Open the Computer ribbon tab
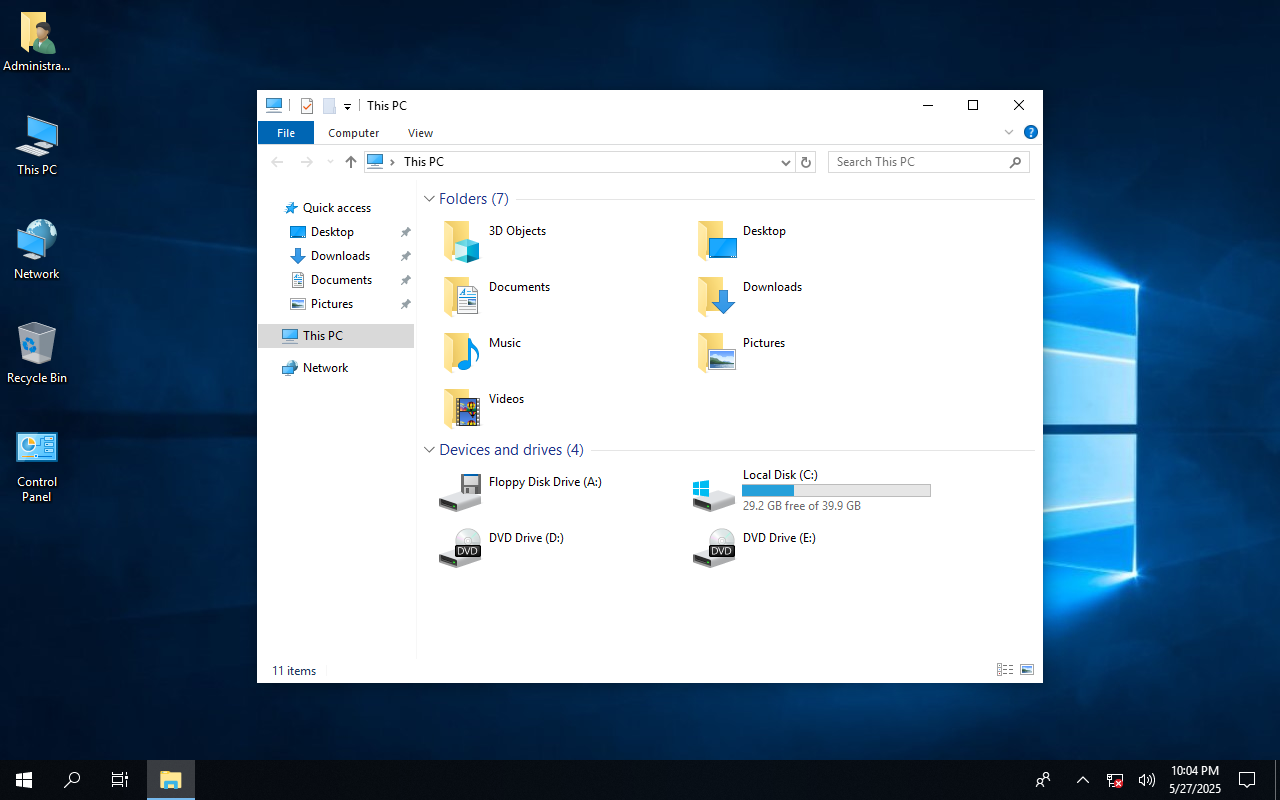 coord(354,133)
